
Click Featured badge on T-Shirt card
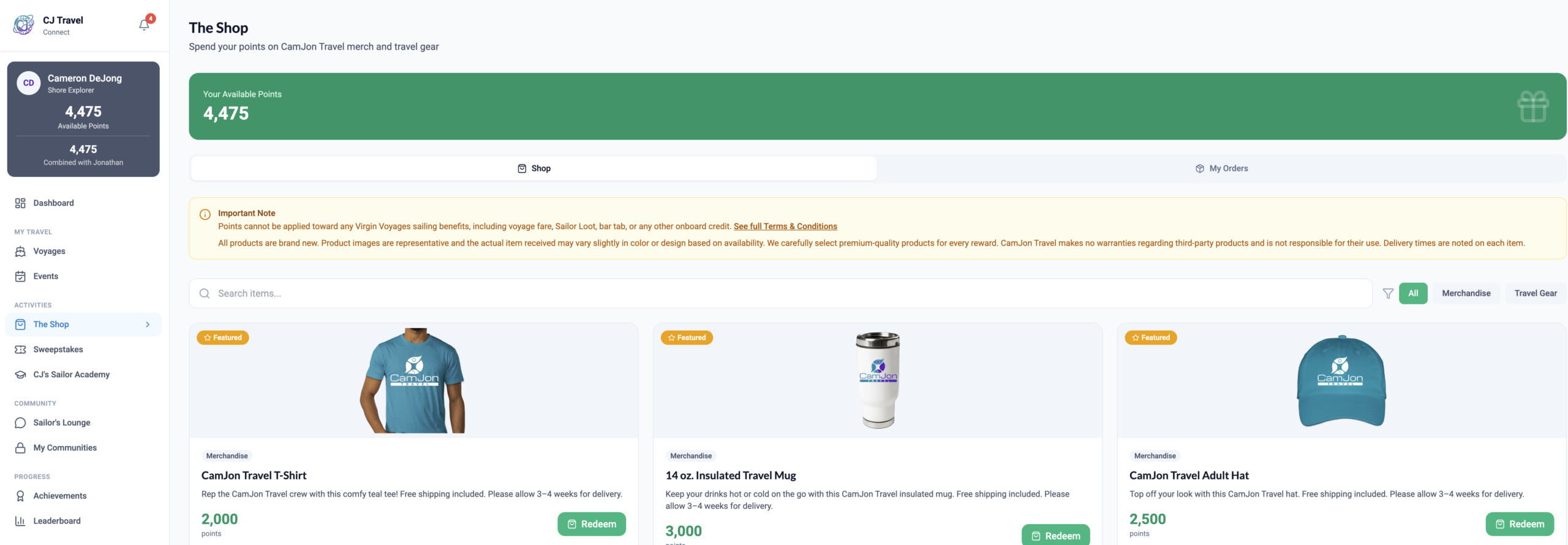(x=223, y=338)
